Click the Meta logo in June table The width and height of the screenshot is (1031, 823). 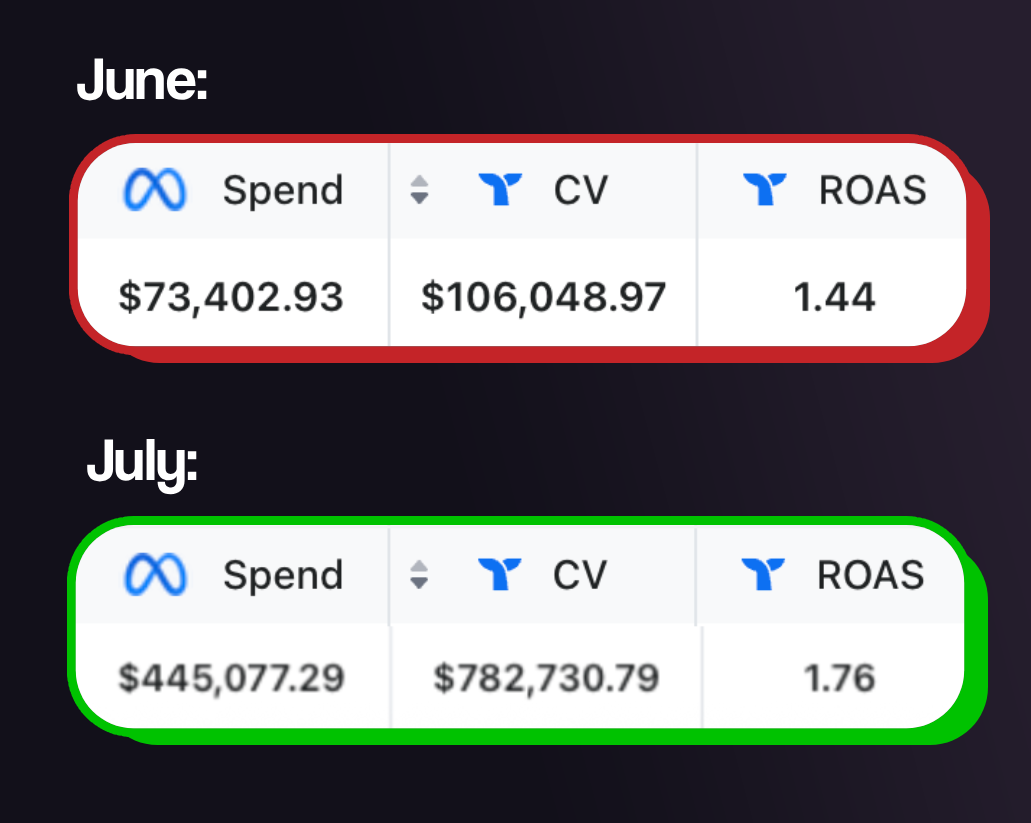[155, 189]
